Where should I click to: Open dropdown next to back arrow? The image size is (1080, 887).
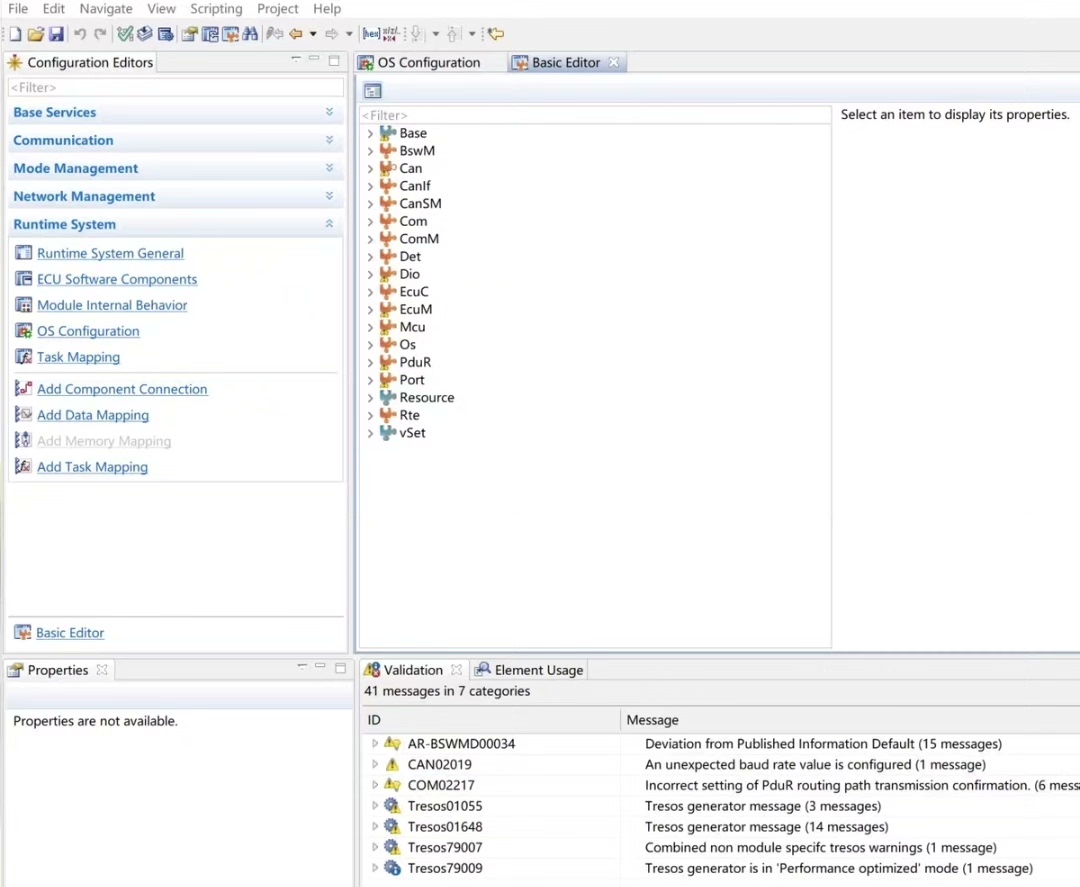[313, 34]
